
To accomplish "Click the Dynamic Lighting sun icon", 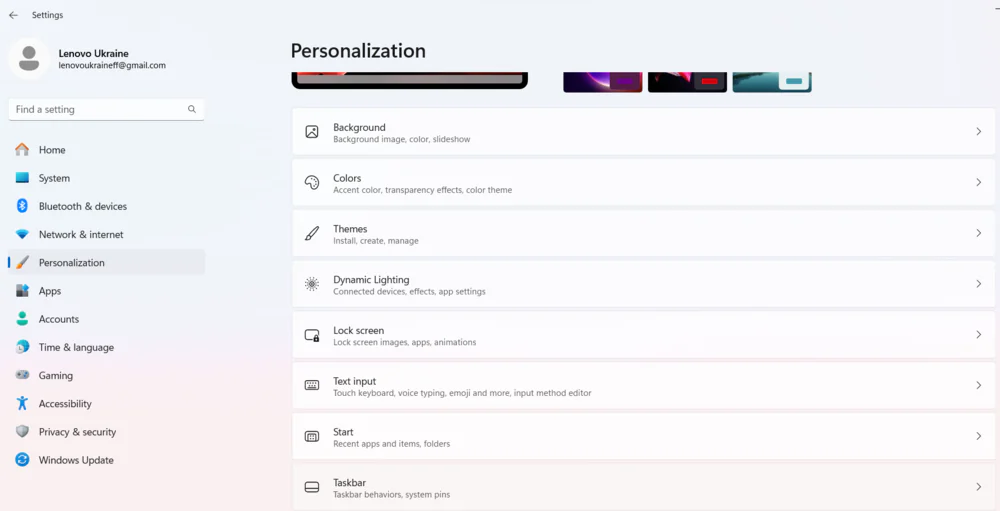I will point(312,285).
